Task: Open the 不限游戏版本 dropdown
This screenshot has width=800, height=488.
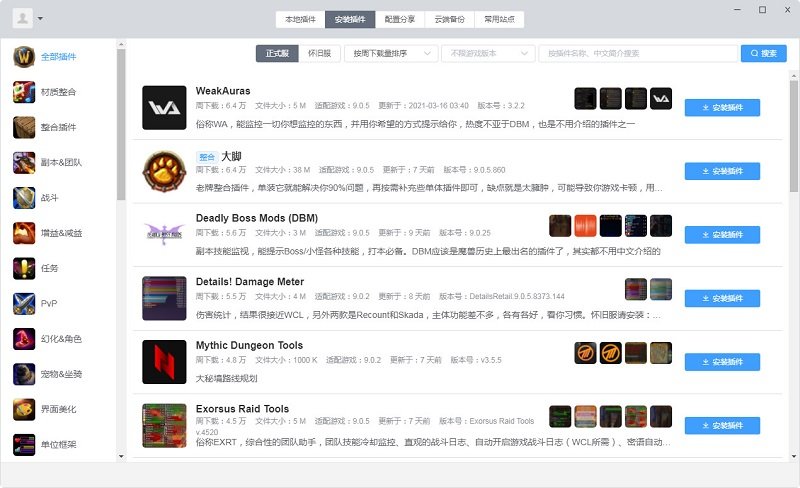Action: [x=488, y=53]
